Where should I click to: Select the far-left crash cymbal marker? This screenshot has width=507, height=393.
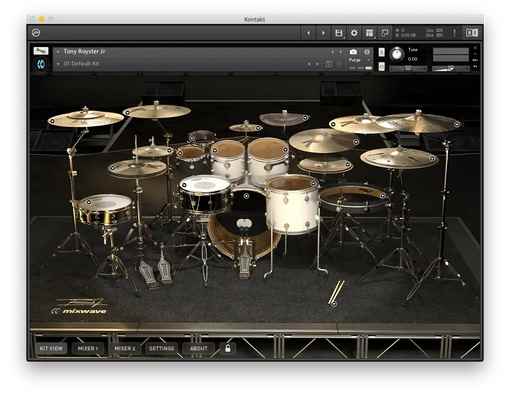click(x=52, y=121)
